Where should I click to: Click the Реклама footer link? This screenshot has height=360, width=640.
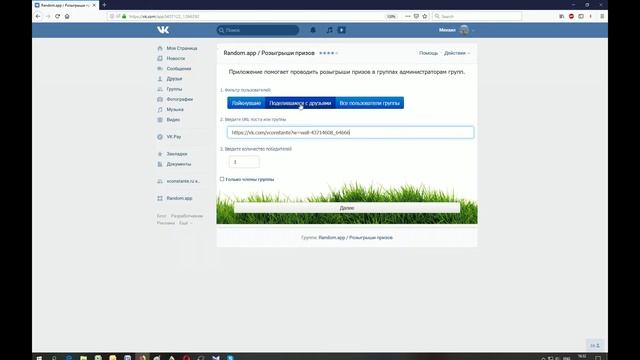tap(166, 223)
